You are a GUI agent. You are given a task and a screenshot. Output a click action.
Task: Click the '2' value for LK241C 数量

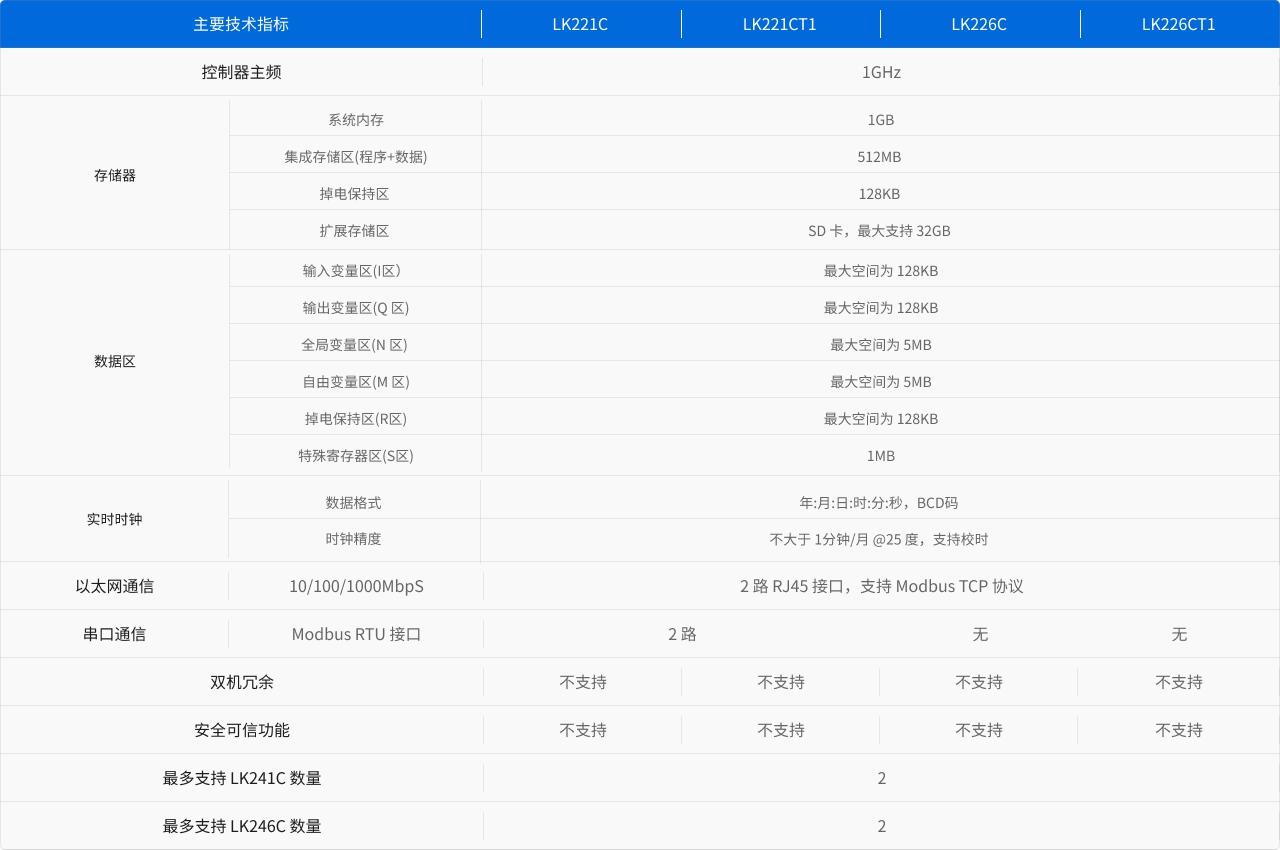point(882,778)
